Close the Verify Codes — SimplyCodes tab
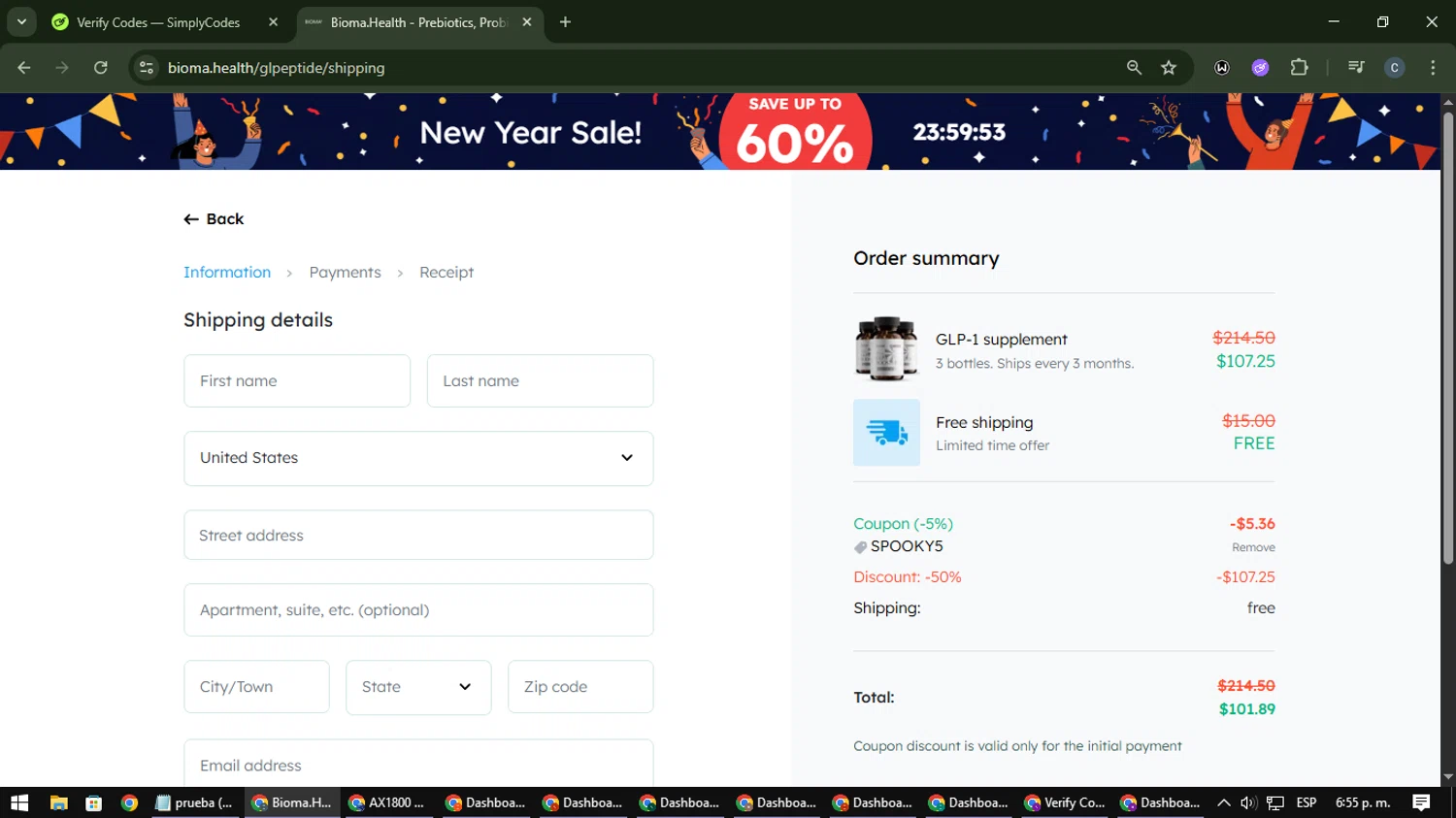Viewport: 1456px width, 818px height. (x=273, y=22)
